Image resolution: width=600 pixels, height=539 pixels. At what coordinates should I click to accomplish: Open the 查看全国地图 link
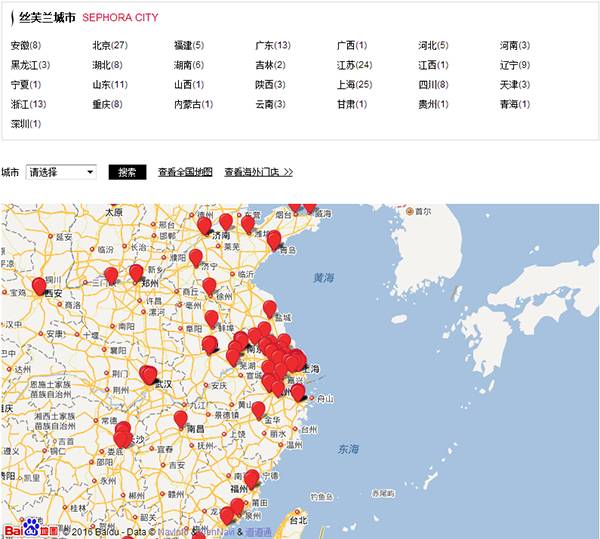pos(185,172)
